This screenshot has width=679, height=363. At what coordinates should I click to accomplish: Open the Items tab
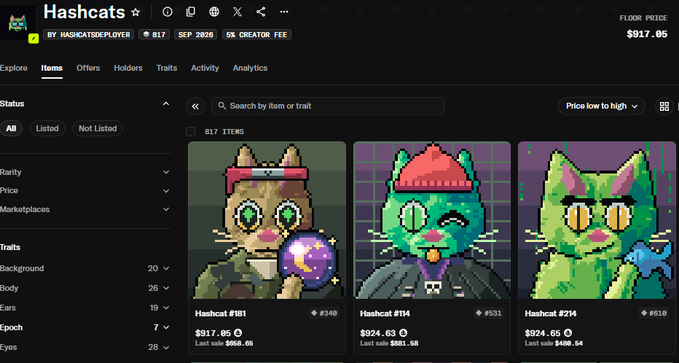pos(52,68)
